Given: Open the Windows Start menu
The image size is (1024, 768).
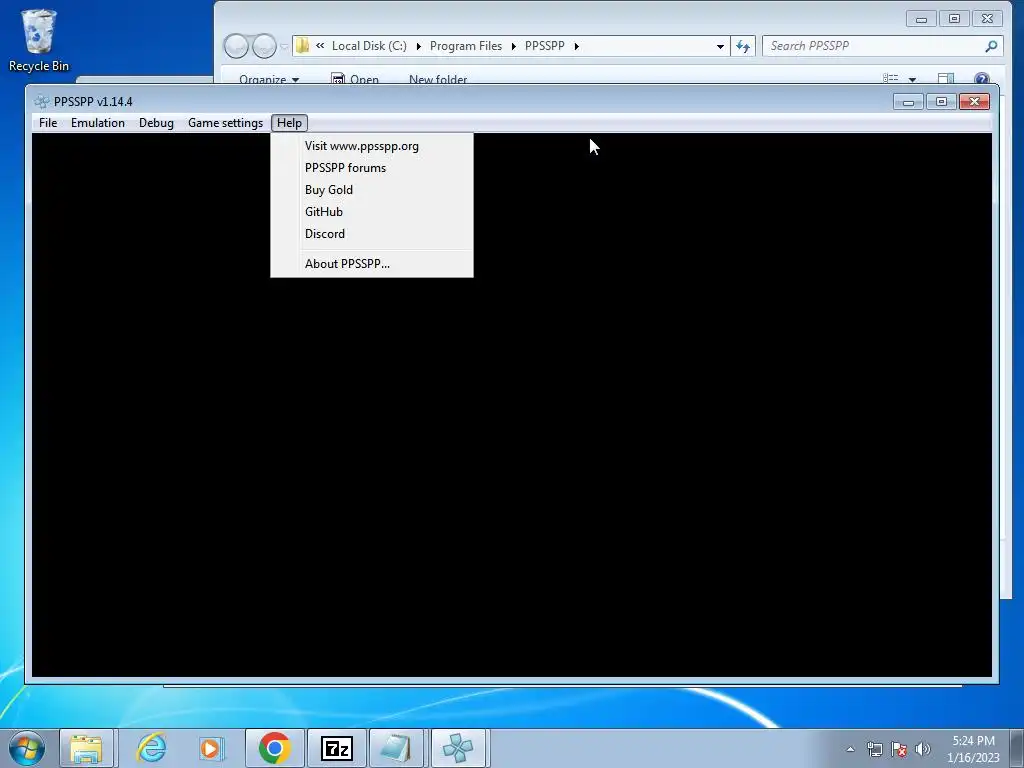Looking at the screenshot, I should point(27,748).
